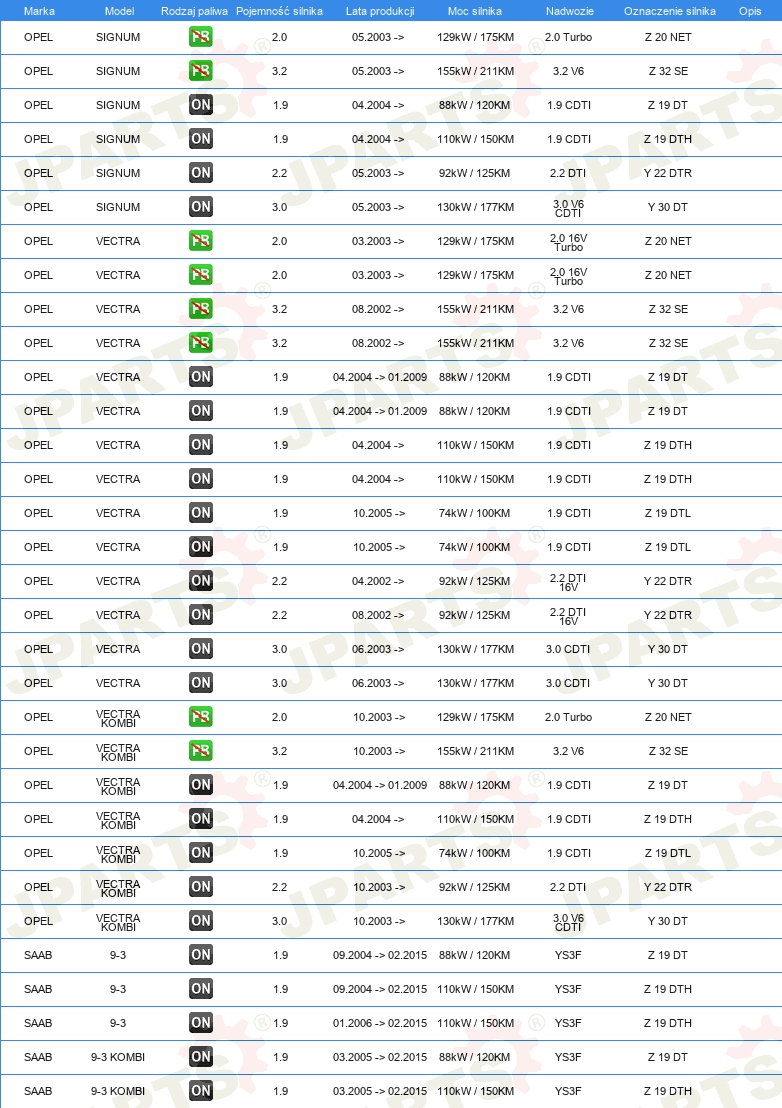Select '3.0 V6 CDTI' cell in VECTRA KOMBI row
The height and width of the screenshot is (1108, 782).
pos(569,921)
